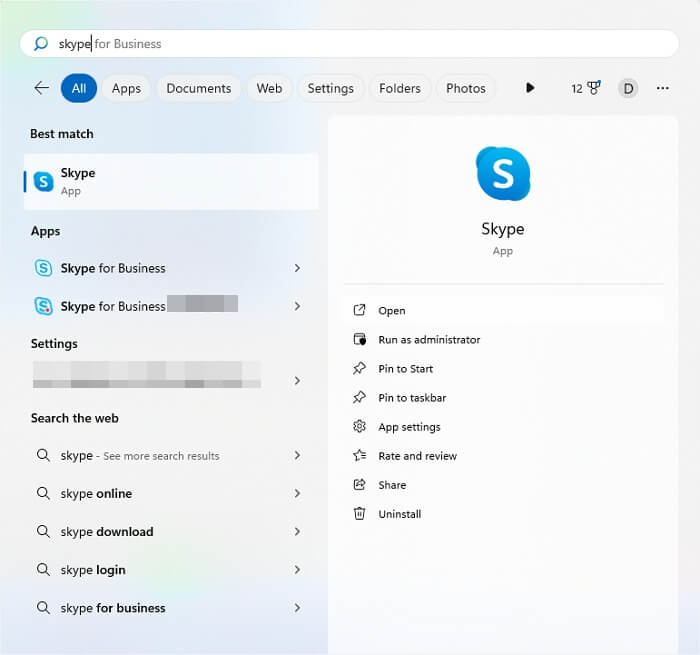The image size is (700, 655).
Task: Select the "skype online" web suggestion
Action: [x=96, y=493]
